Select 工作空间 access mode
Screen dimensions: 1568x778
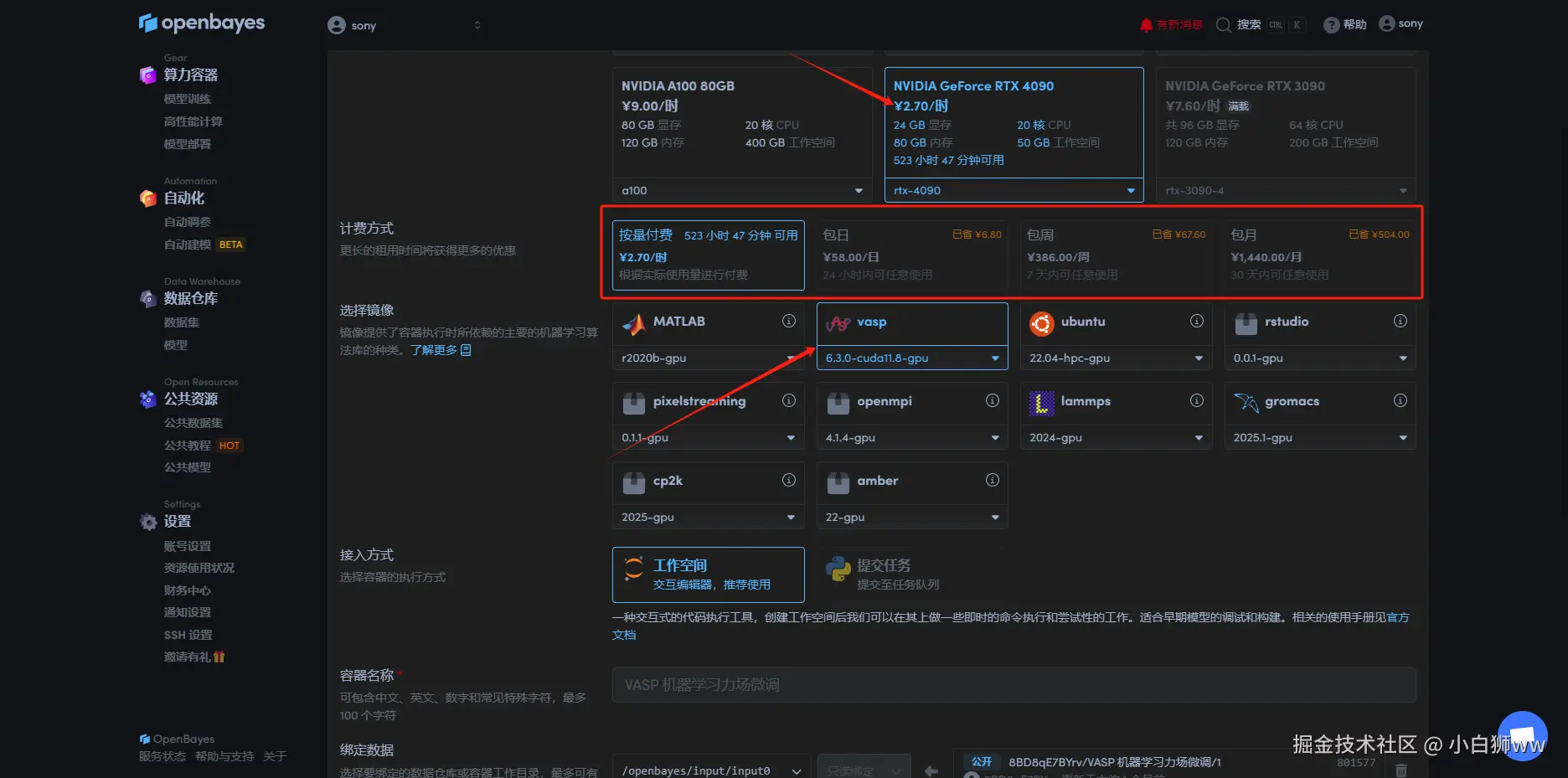(x=709, y=574)
